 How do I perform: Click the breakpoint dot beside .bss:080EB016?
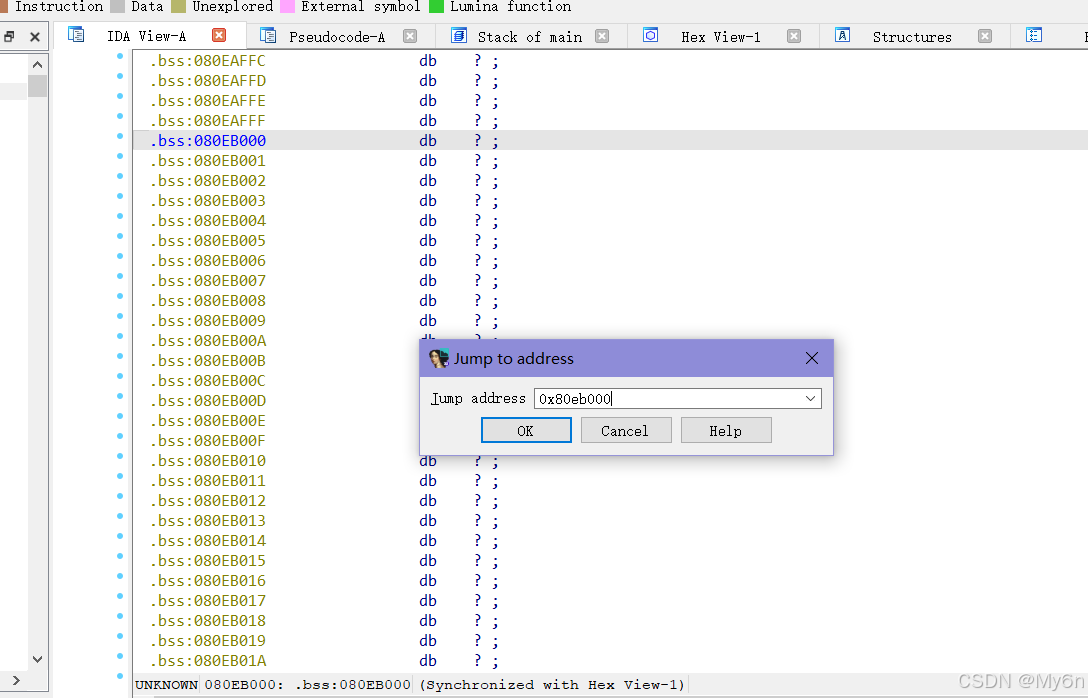pyautogui.click(x=120, y=576)
